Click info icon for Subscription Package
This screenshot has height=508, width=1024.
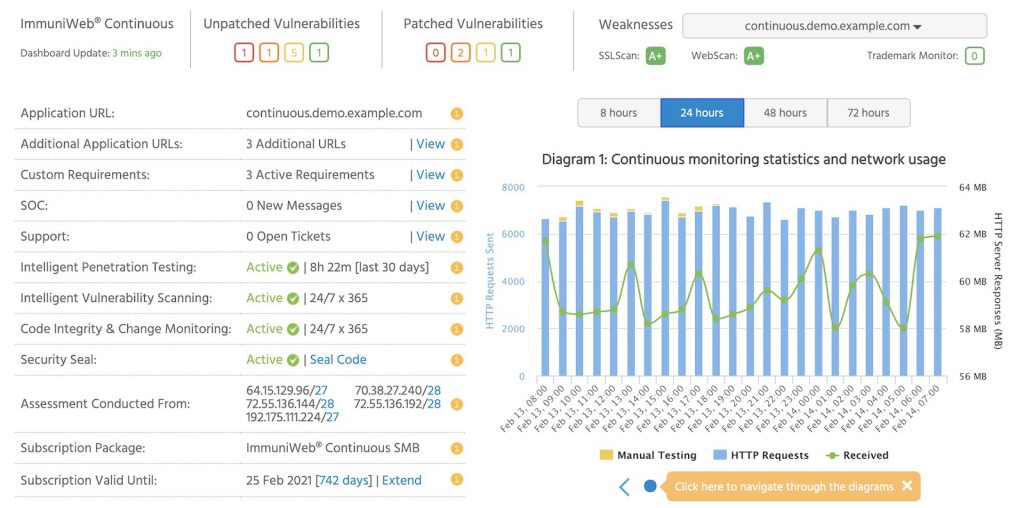456,449
